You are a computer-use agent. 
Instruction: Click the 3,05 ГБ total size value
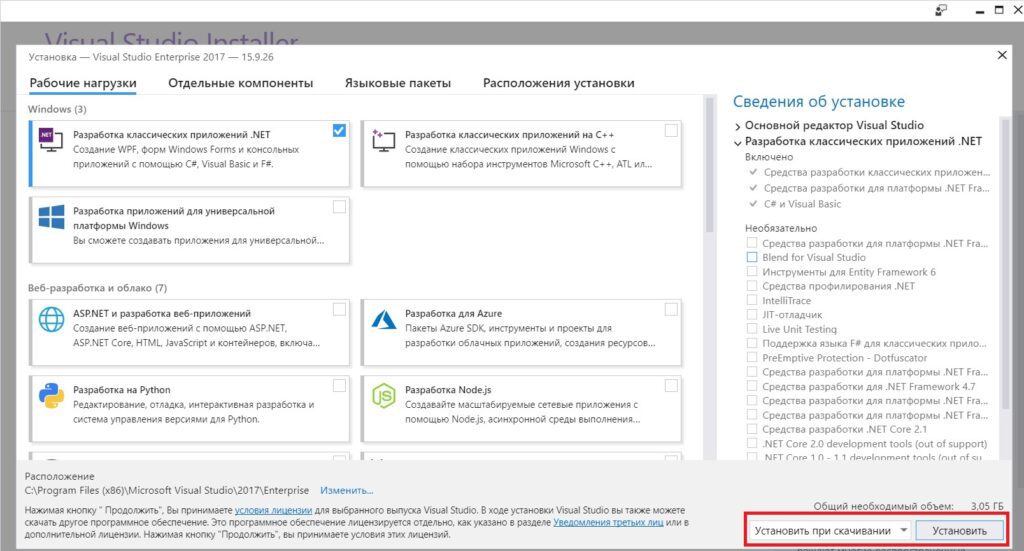pyautogui.click(x=987, y=506)
